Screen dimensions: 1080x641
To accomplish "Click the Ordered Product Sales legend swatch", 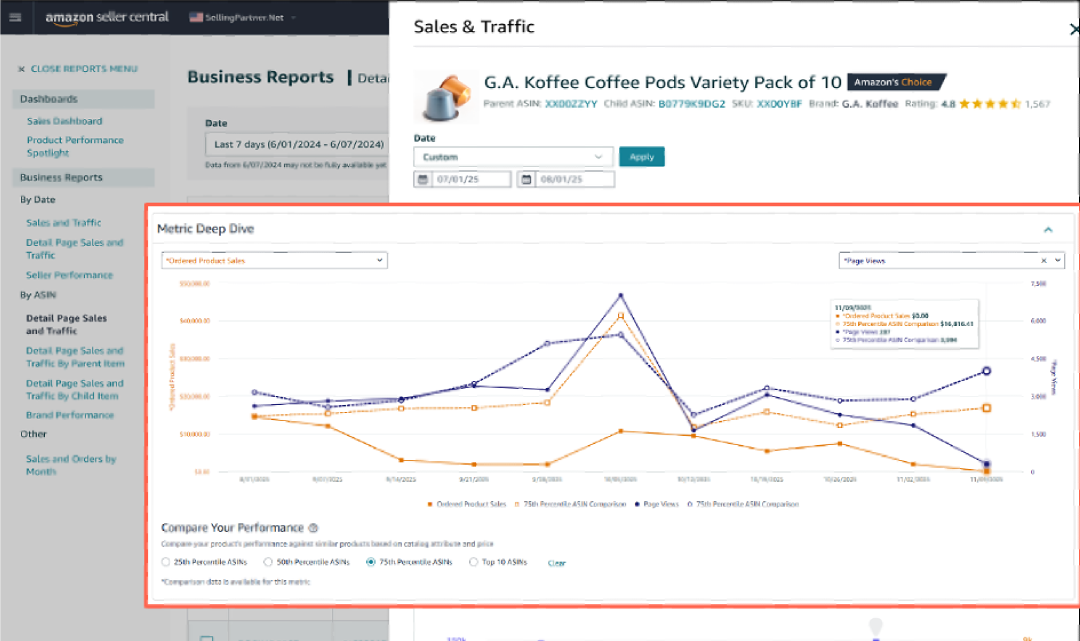I will click(x=429, y=505).
